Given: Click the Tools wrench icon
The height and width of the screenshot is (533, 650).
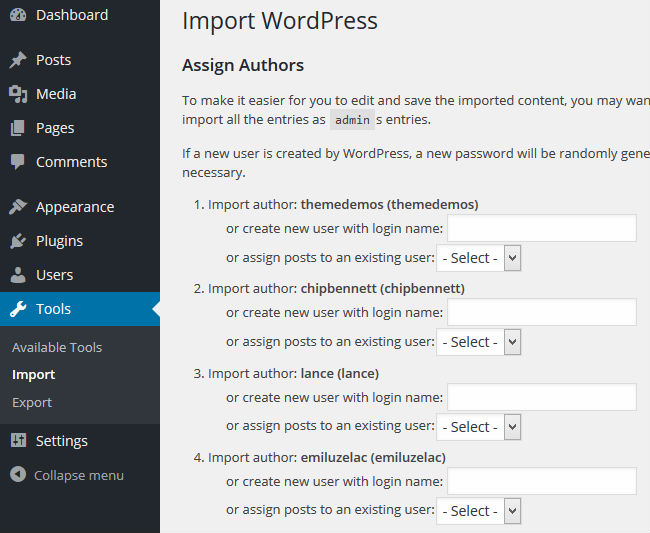Looking at the screenshot, I should pos(18,309).
